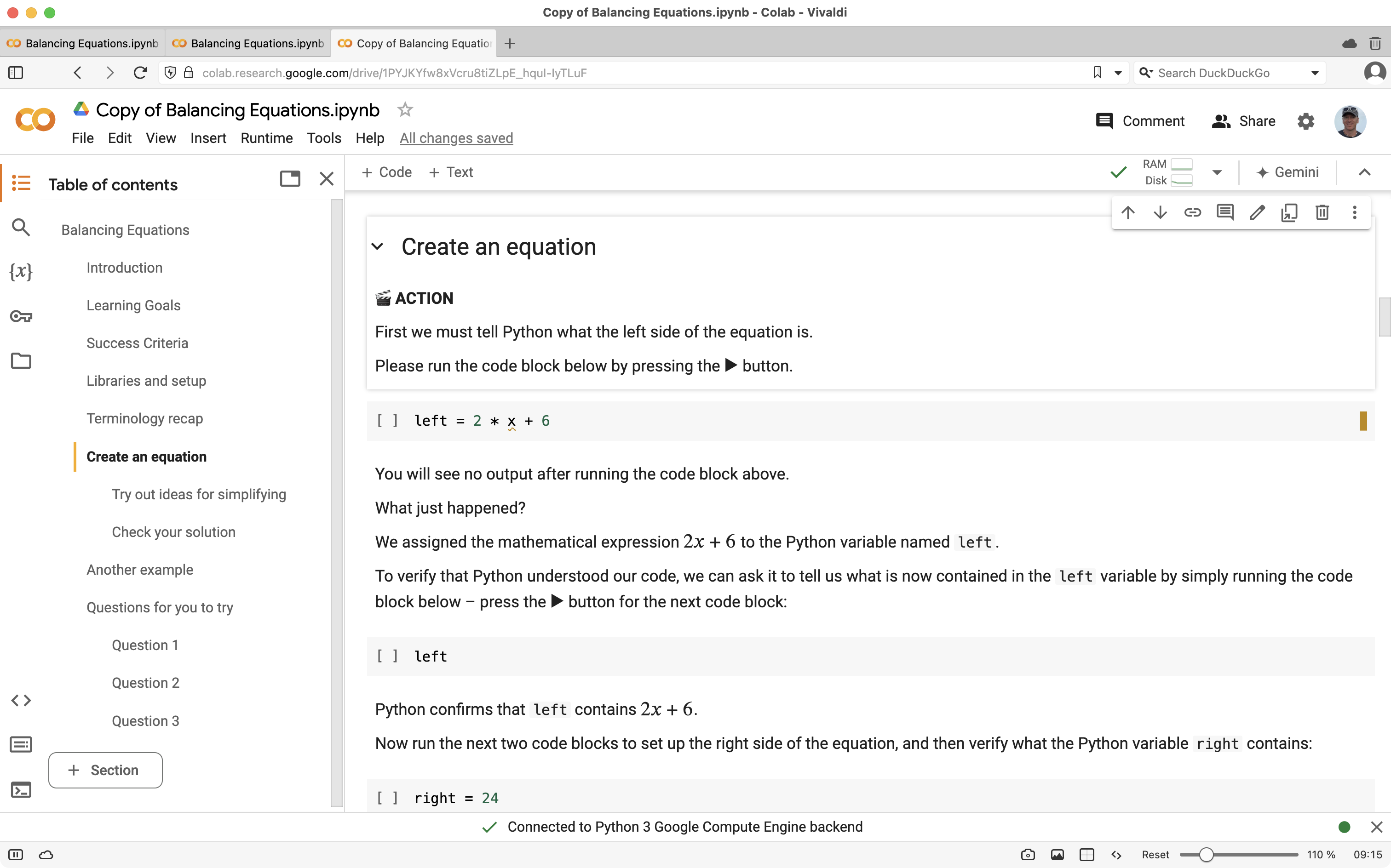Toggle images display in status bar

point(1058,855)
